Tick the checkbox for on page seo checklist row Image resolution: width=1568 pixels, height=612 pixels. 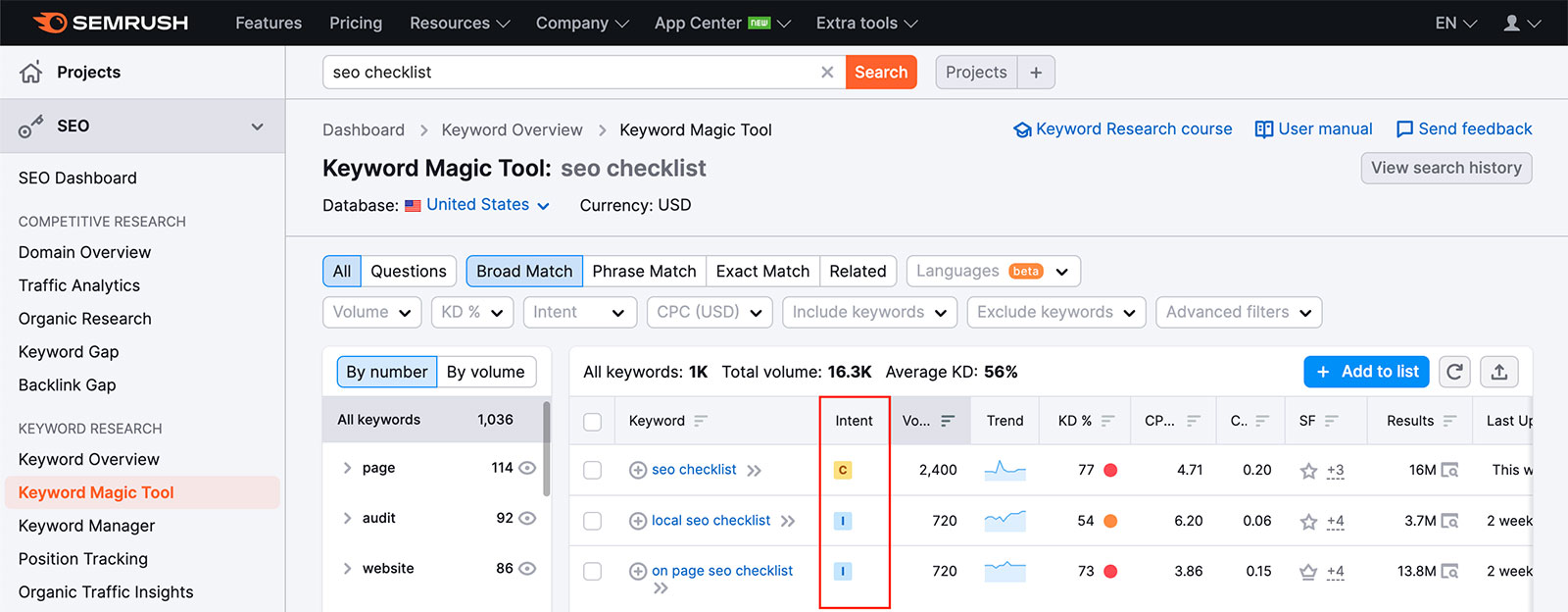592,571
